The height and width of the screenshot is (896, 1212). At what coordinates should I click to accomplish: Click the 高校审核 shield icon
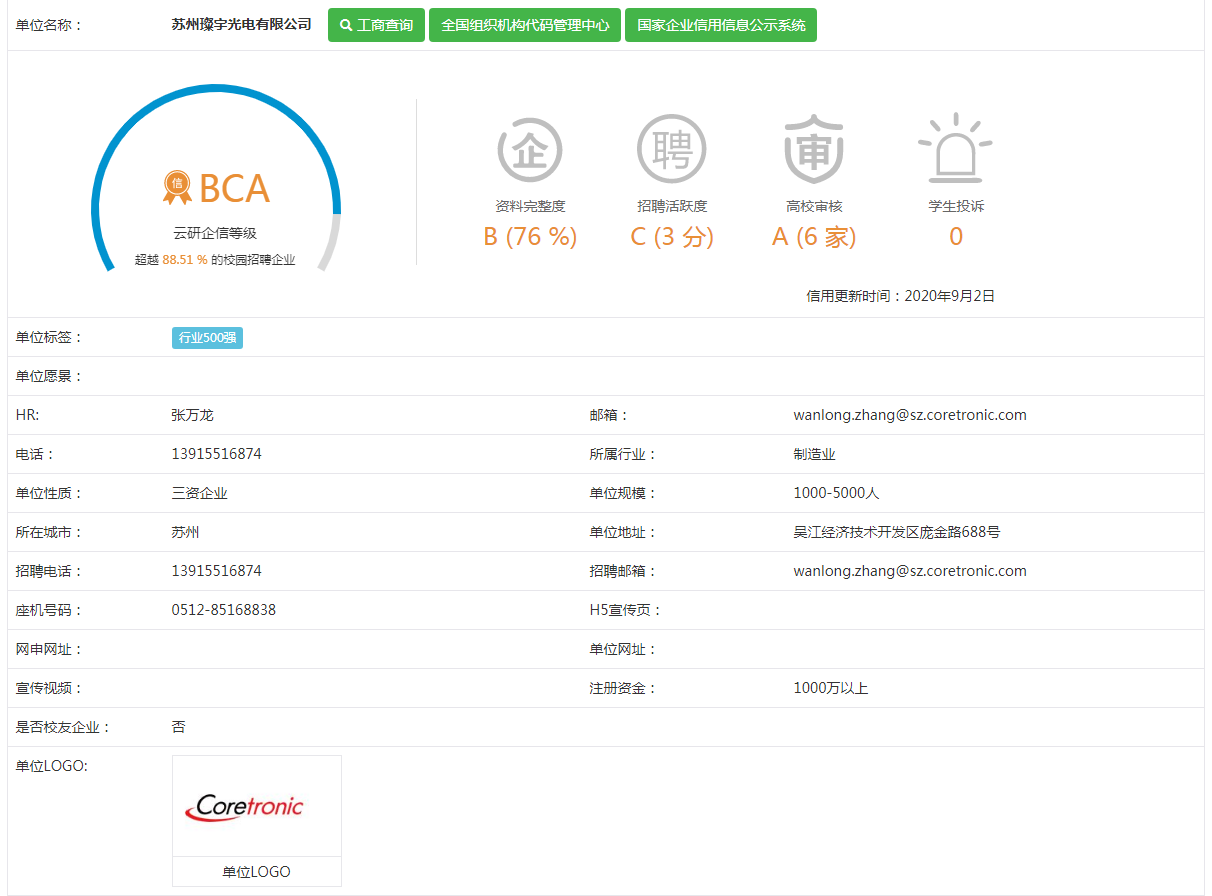[x=814, y=150]
